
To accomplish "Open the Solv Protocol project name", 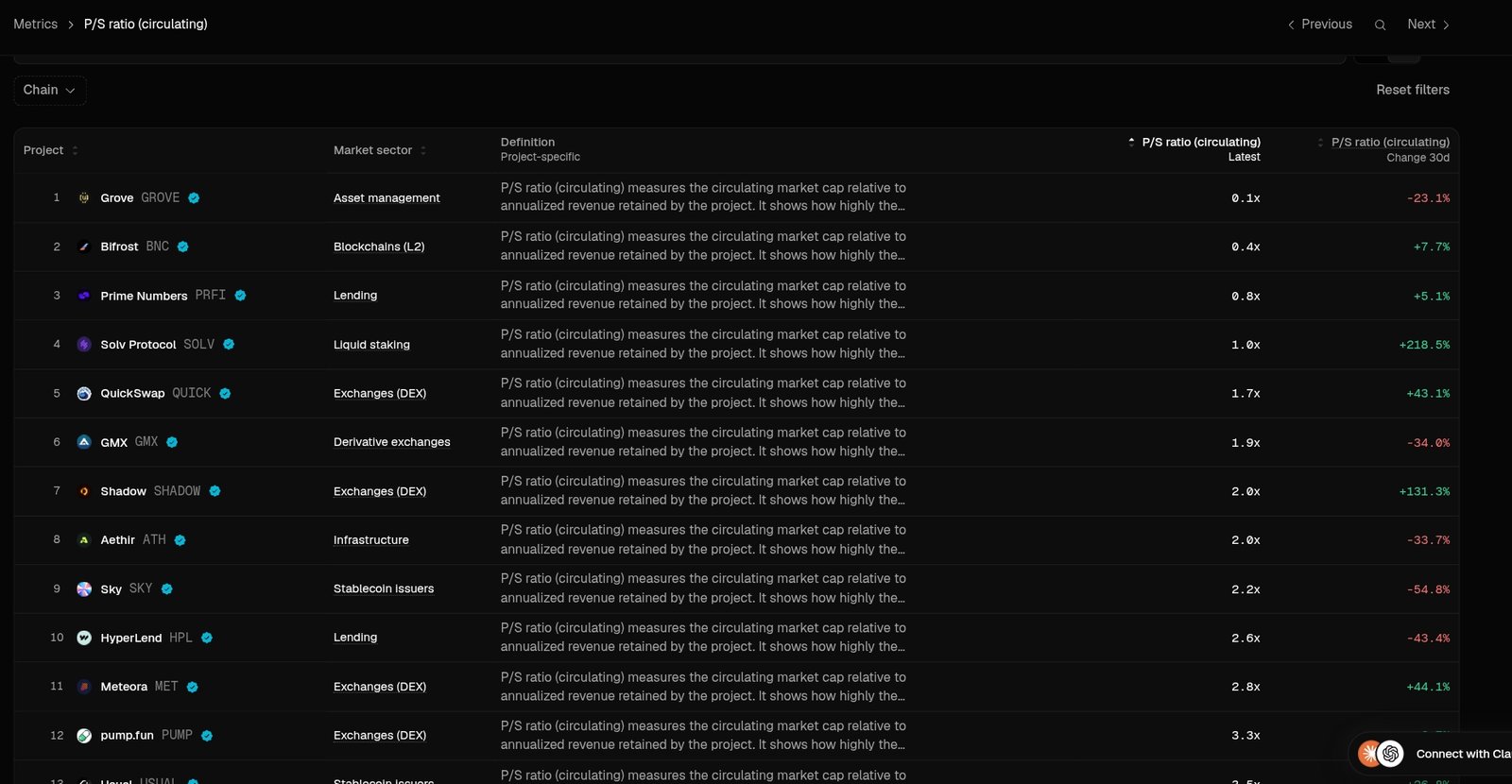I will (138, 345).
